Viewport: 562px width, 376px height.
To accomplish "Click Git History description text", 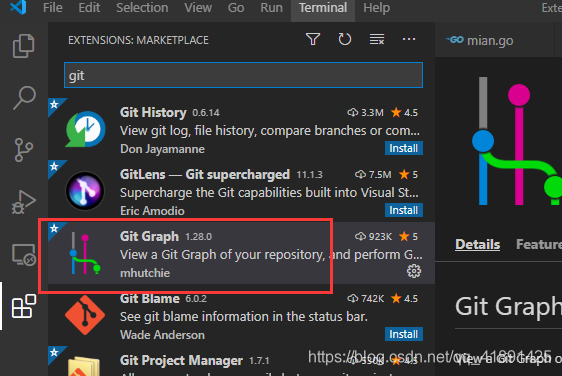I will tap(270, 131).
